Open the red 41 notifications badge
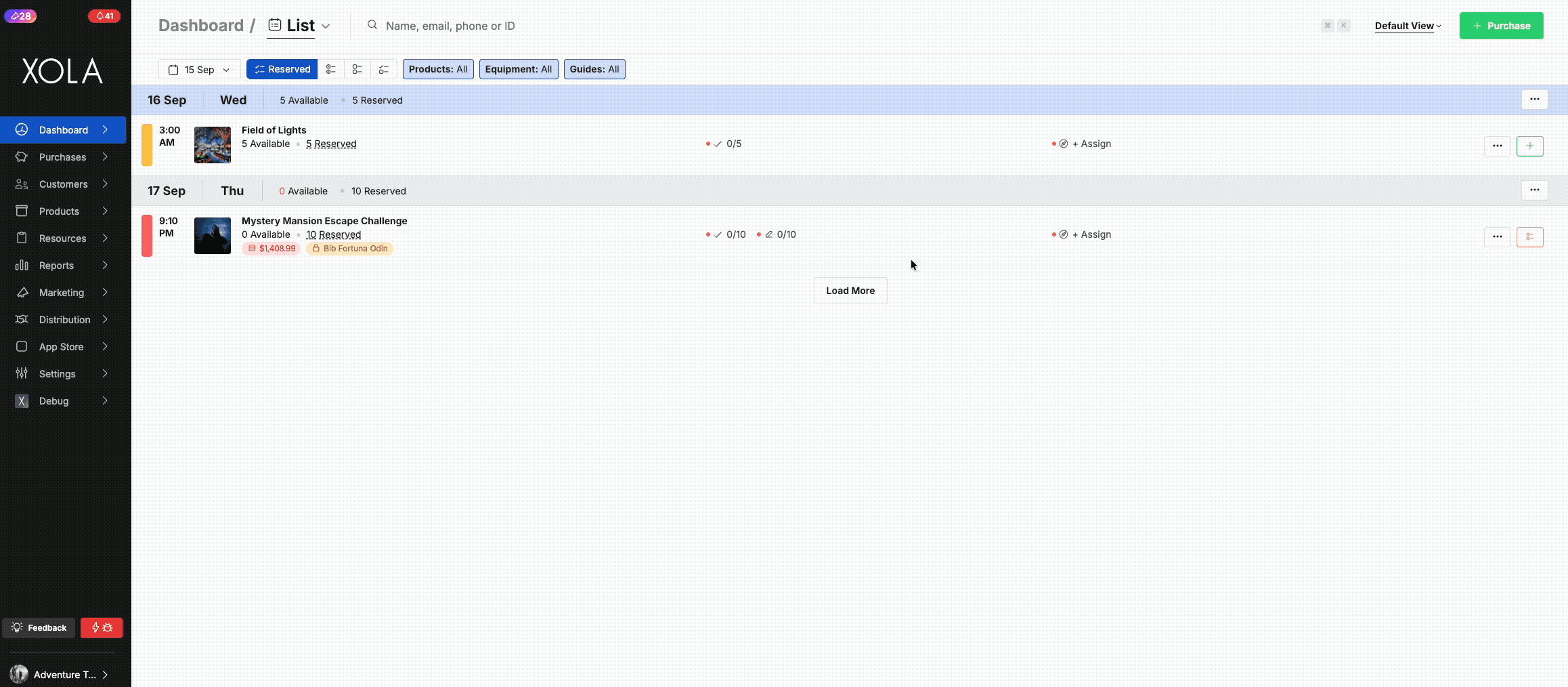1568x687 pixels. 104,16
